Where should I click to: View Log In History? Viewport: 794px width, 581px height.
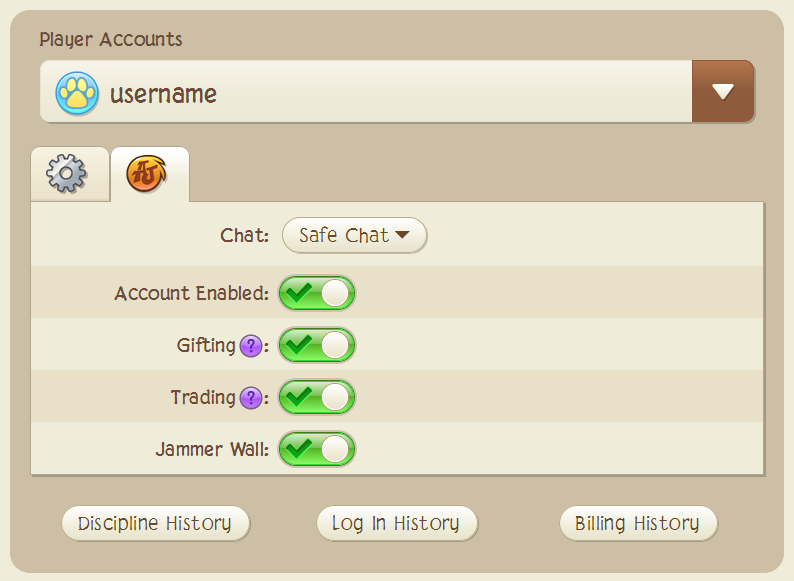click(x=396, y=523)
